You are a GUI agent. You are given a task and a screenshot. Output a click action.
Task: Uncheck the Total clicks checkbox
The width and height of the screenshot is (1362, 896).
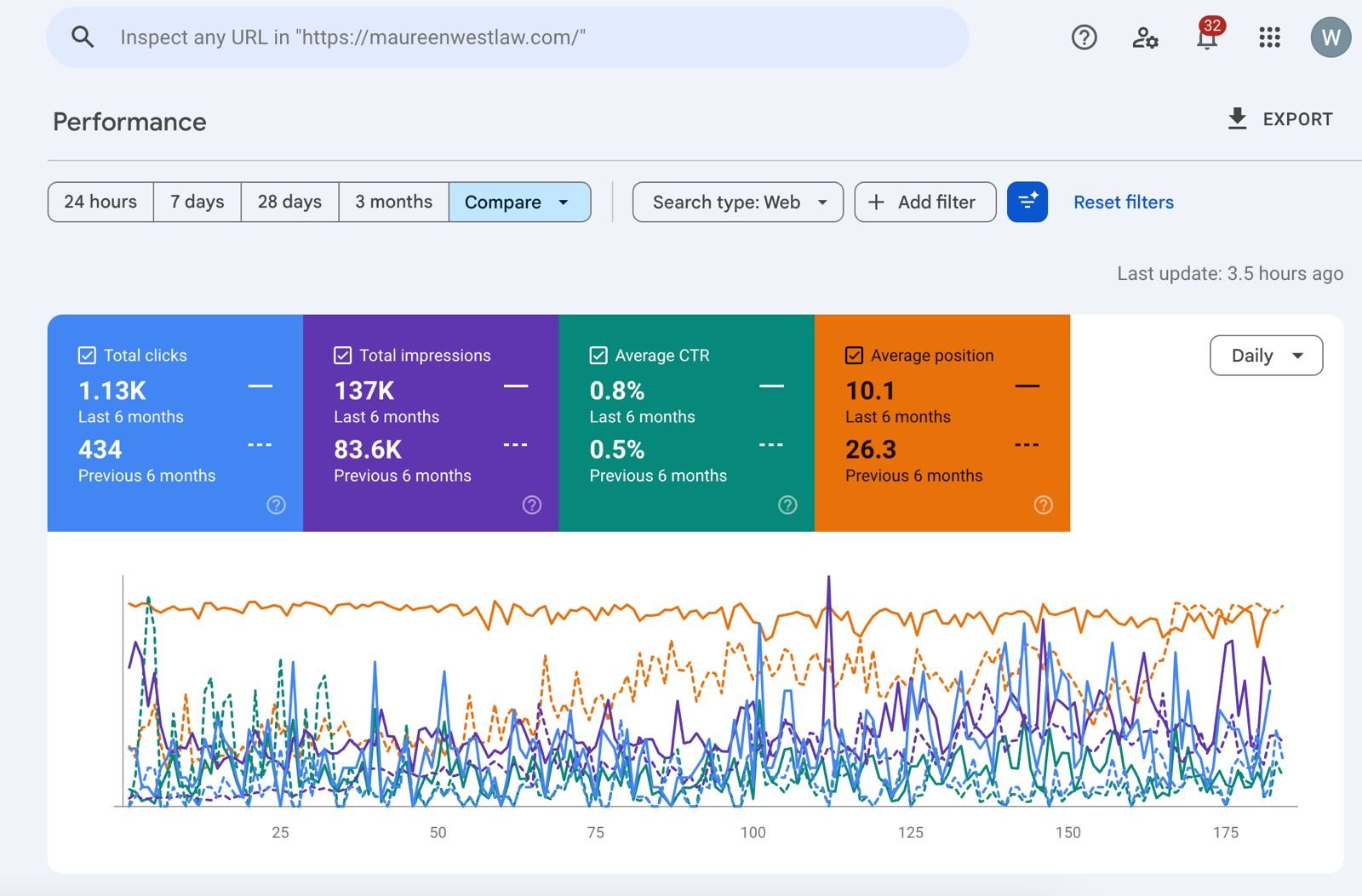click(87, 356)
